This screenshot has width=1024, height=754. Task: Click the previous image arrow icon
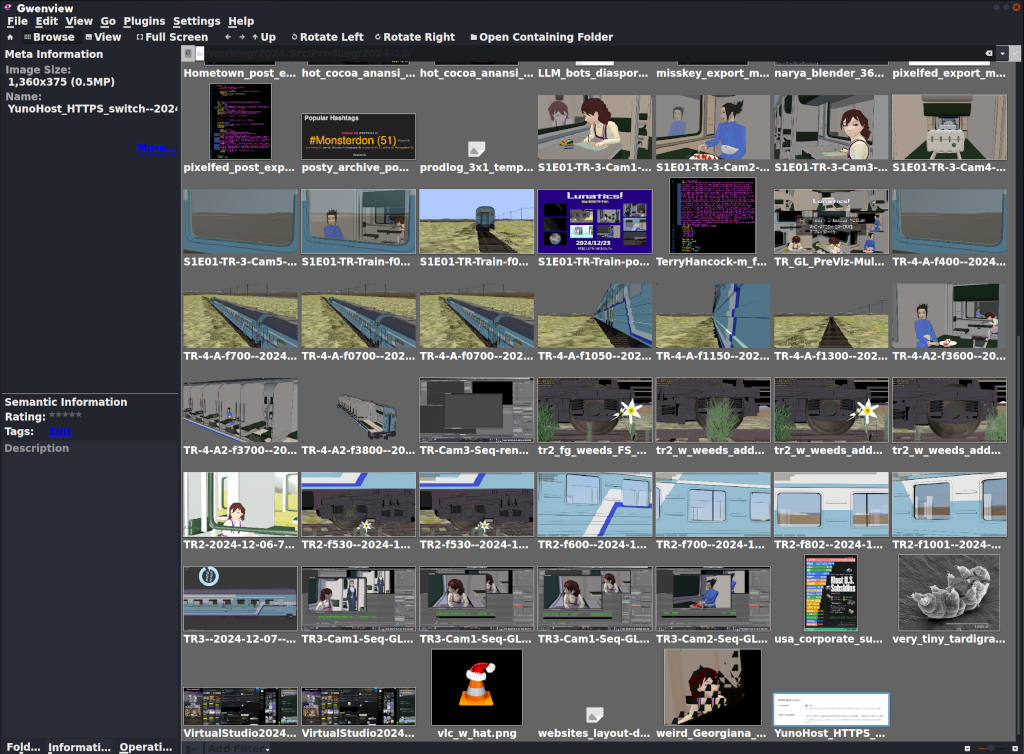(x=228, y=37)
